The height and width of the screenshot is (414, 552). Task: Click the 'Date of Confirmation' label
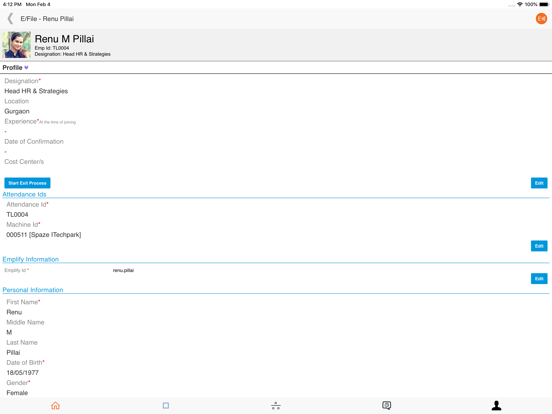point(34,142)
